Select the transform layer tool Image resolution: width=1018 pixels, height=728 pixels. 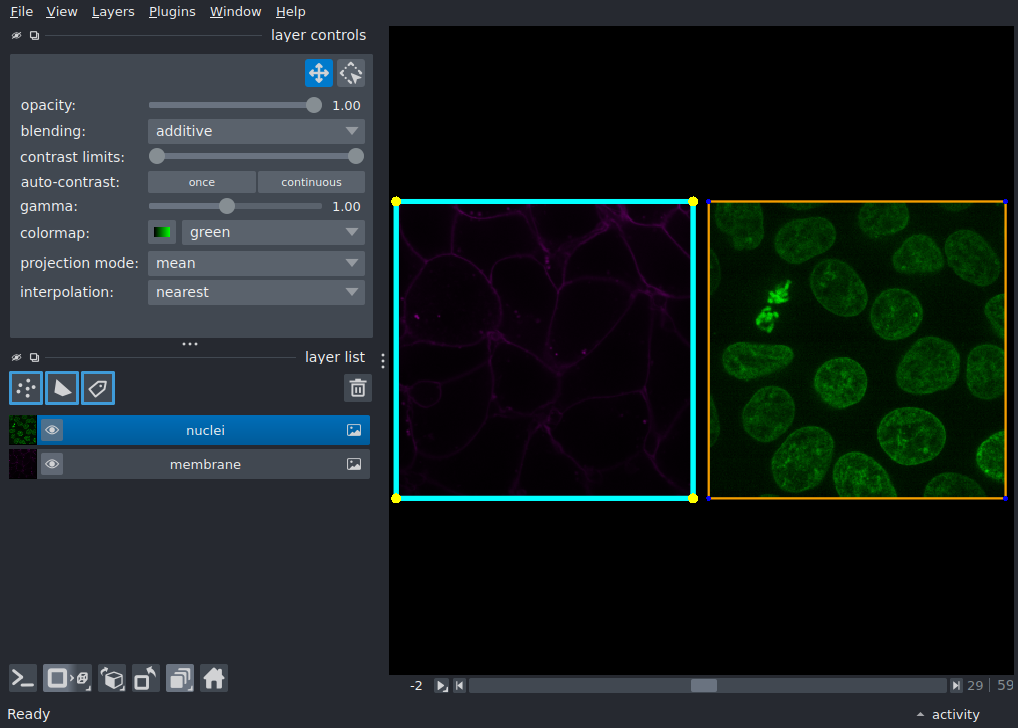click(351, 73)
